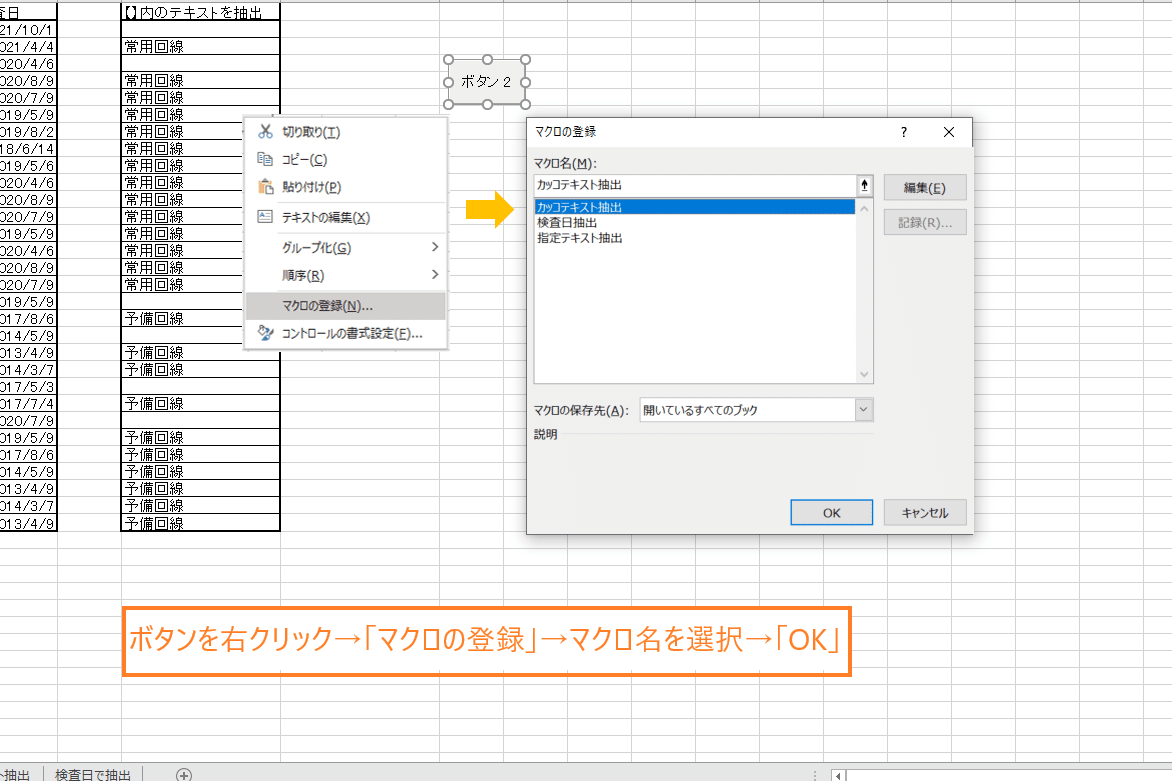Viewport: 1172px width, 781px height.
Task: Switch to 検査日で抽出 sheet tab
Action: [x=93, y=775]
